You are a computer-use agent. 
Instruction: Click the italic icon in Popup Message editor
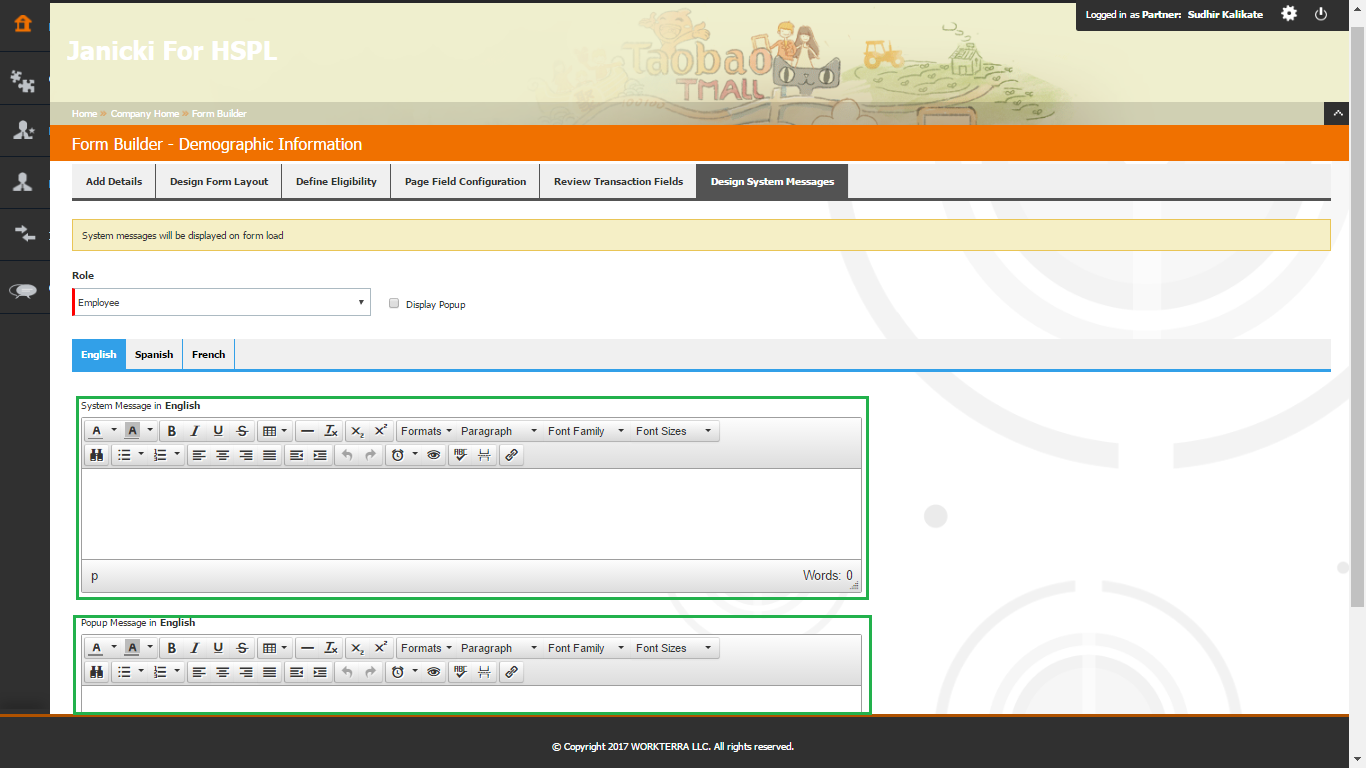point(195,648)
